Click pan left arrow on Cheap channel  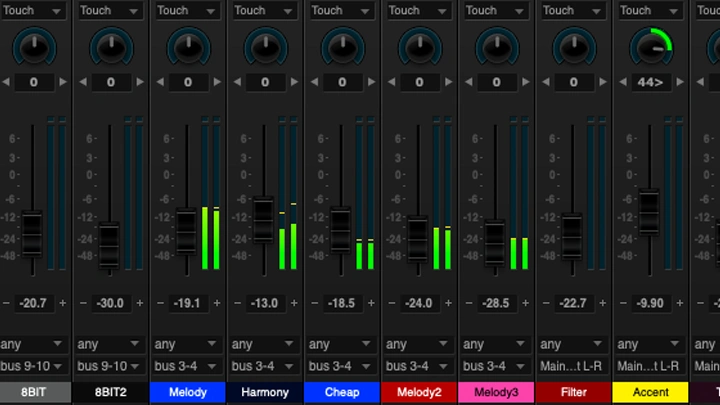[314, 82]
